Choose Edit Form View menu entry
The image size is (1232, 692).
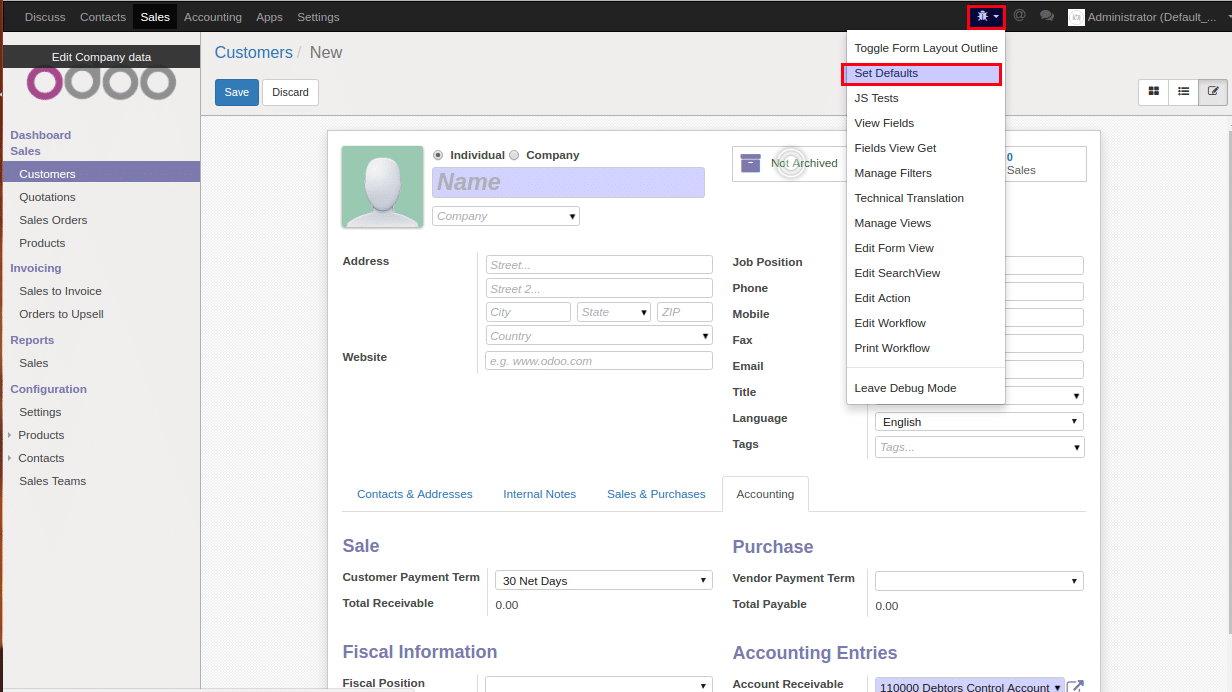pyautogui.click(x=926, y=248)
